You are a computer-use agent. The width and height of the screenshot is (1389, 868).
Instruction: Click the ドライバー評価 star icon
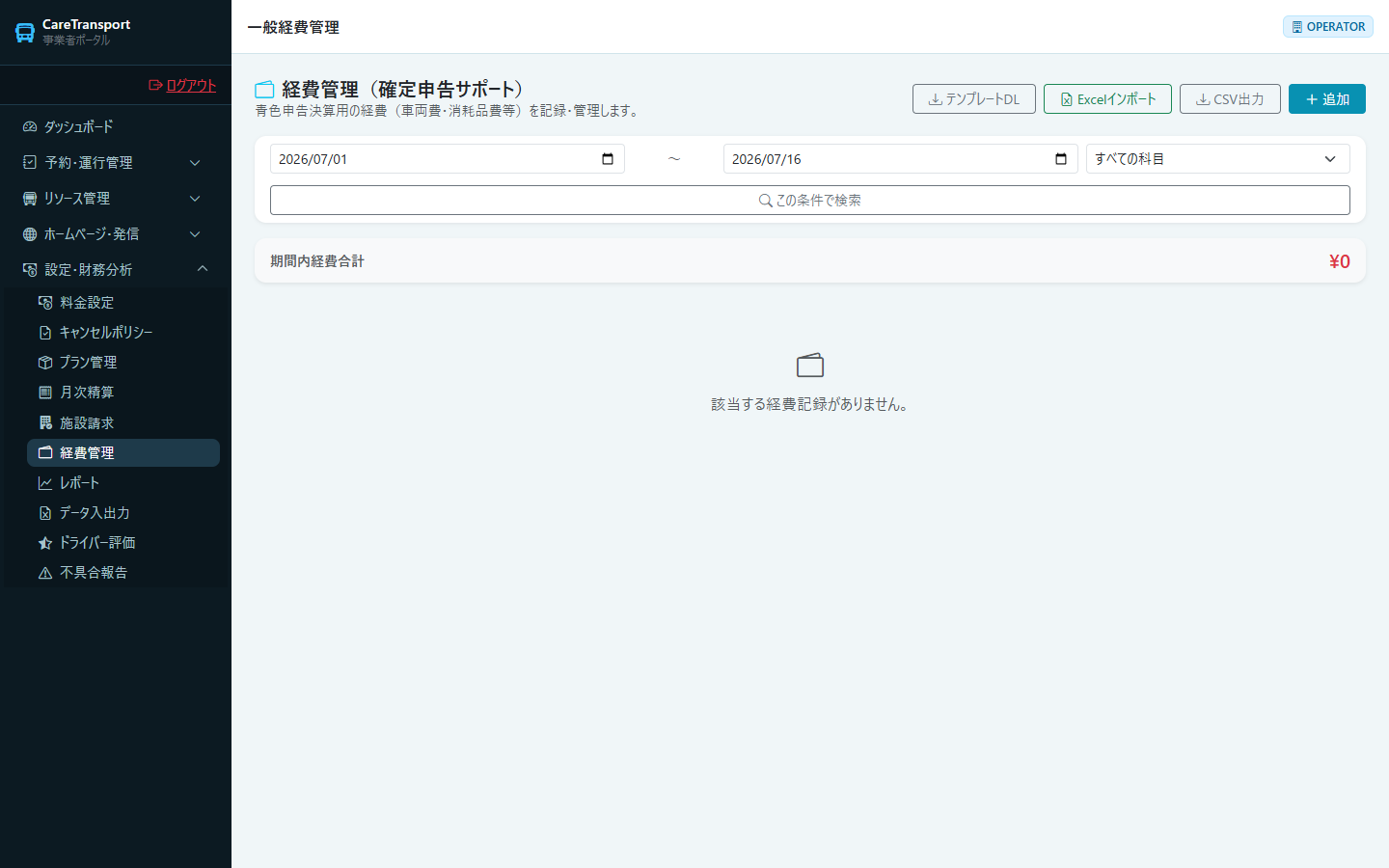click(45, 542)
